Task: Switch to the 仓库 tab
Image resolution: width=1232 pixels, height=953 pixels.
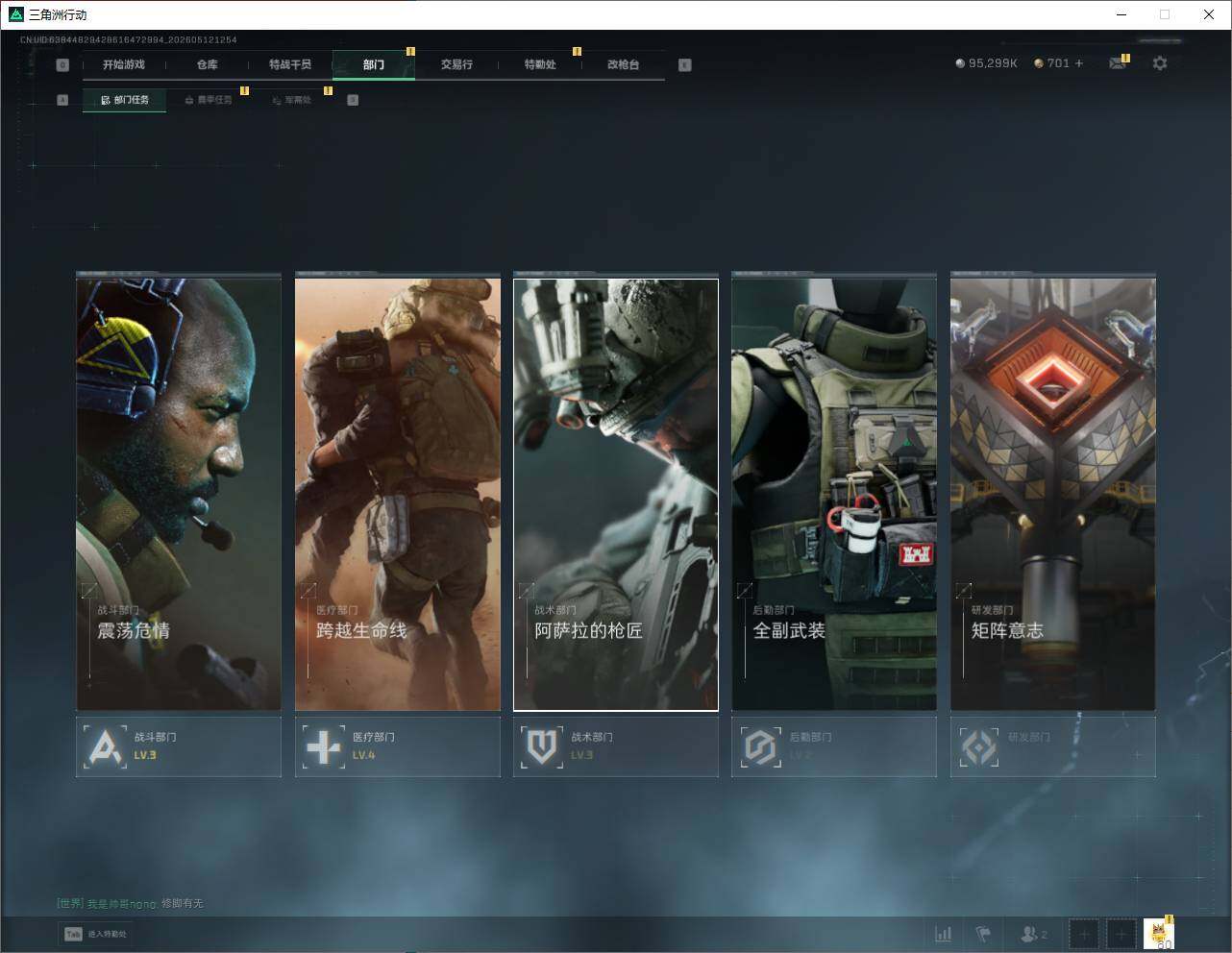Action: [x=208, y=64]
